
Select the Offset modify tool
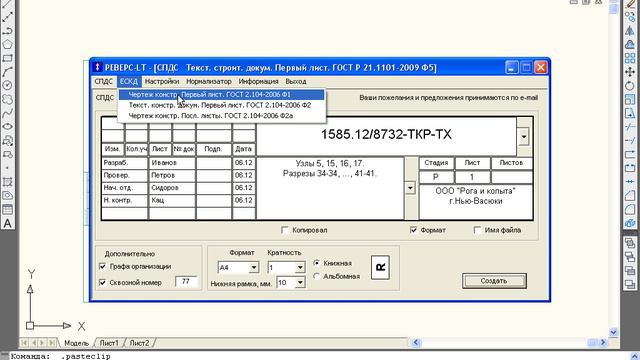[630, 44]
